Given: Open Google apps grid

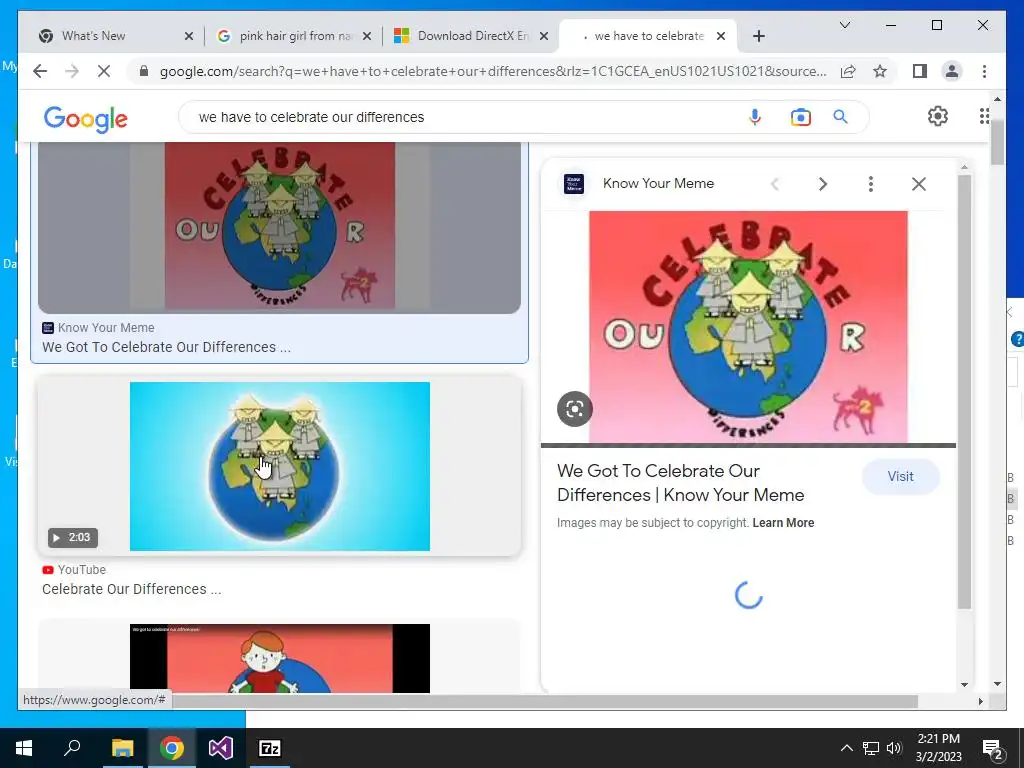Looking at the screenshot, I should click(x=984, y=116).
